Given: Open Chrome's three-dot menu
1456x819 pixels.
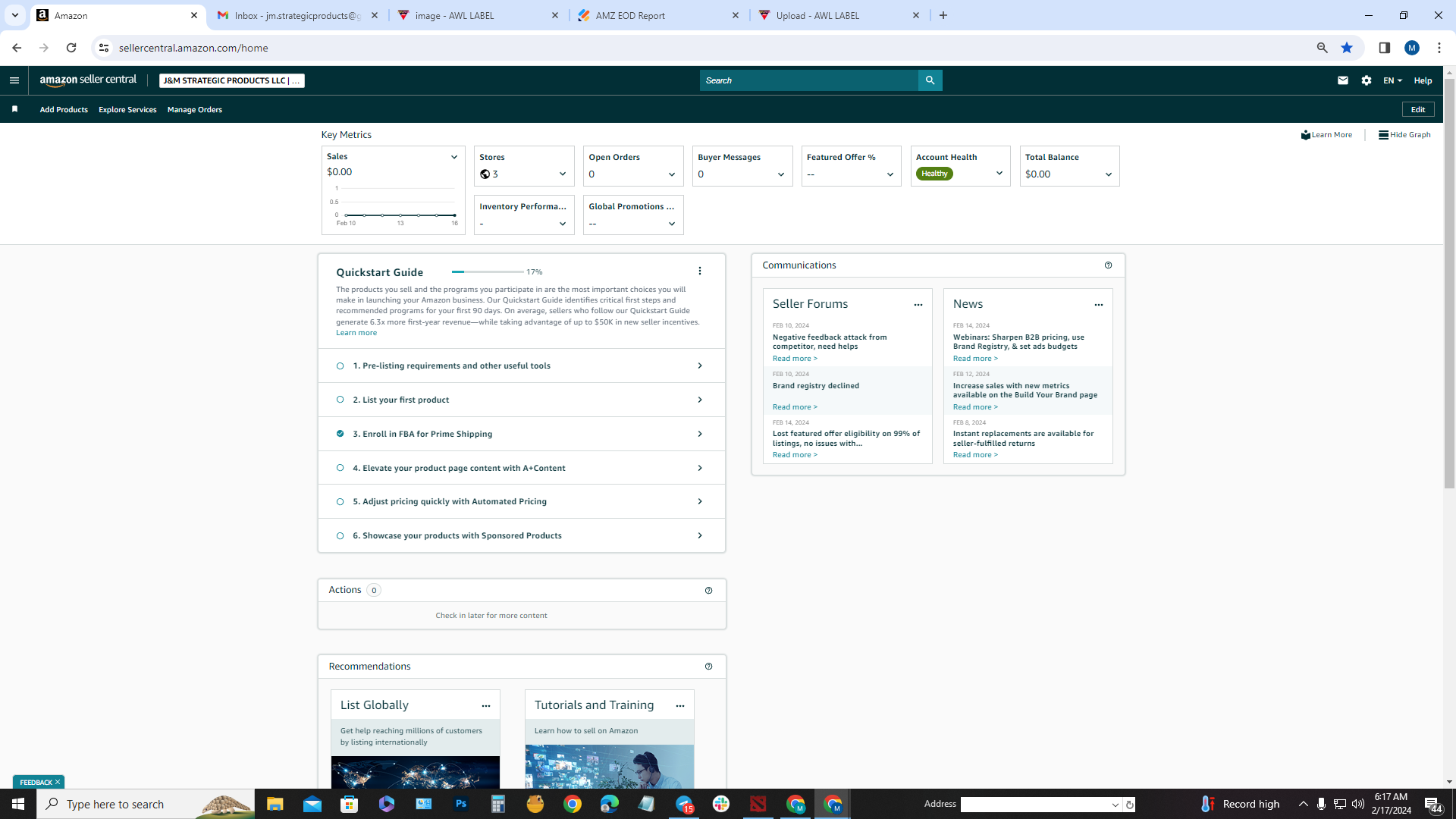Looking at the screenshot, I should [1439, 48].
